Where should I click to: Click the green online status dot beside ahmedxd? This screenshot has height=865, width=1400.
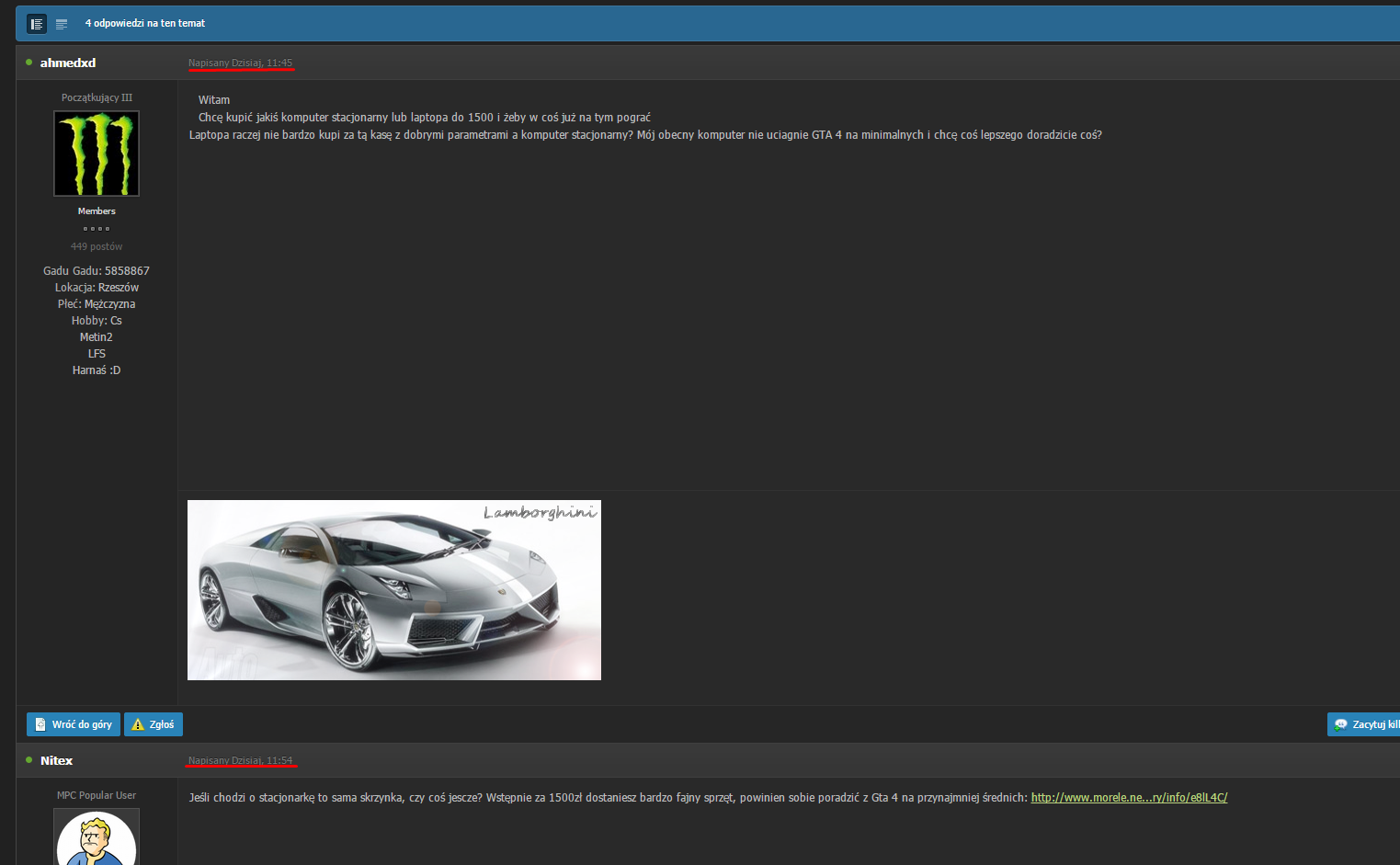[x=29, y=63]
